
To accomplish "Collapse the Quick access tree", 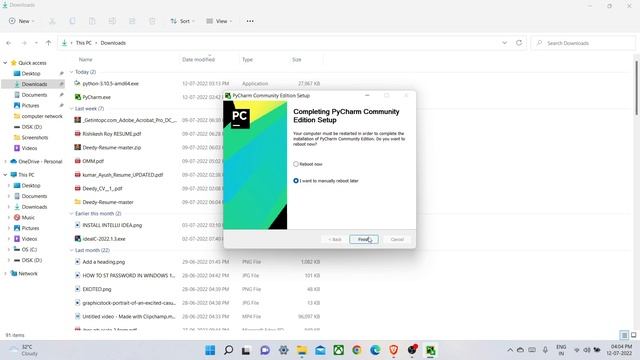I will 5,63.
